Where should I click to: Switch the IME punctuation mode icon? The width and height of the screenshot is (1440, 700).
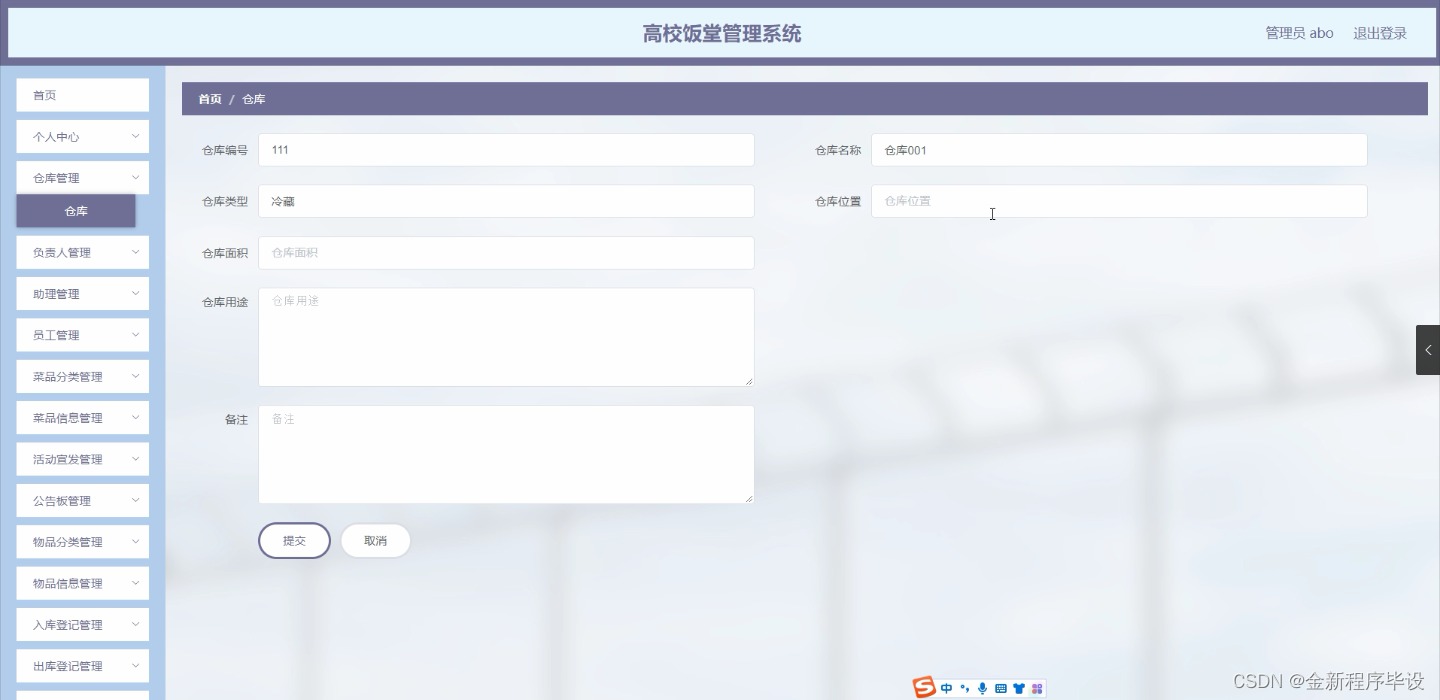pos(965,688)
